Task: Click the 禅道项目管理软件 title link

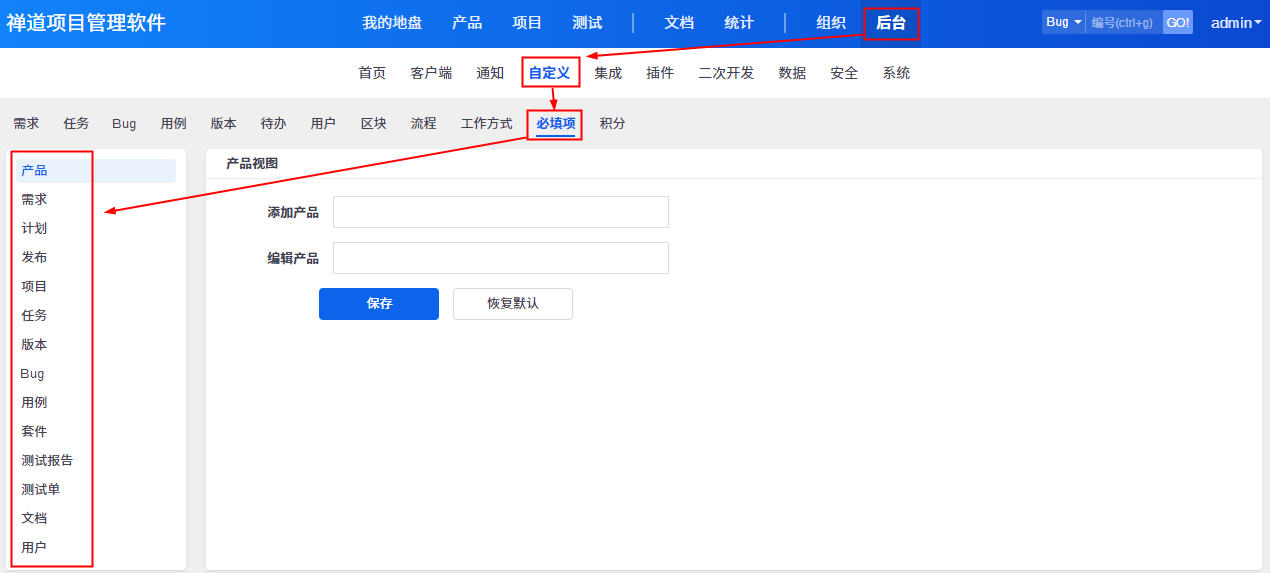Action: tap(86, 23)
